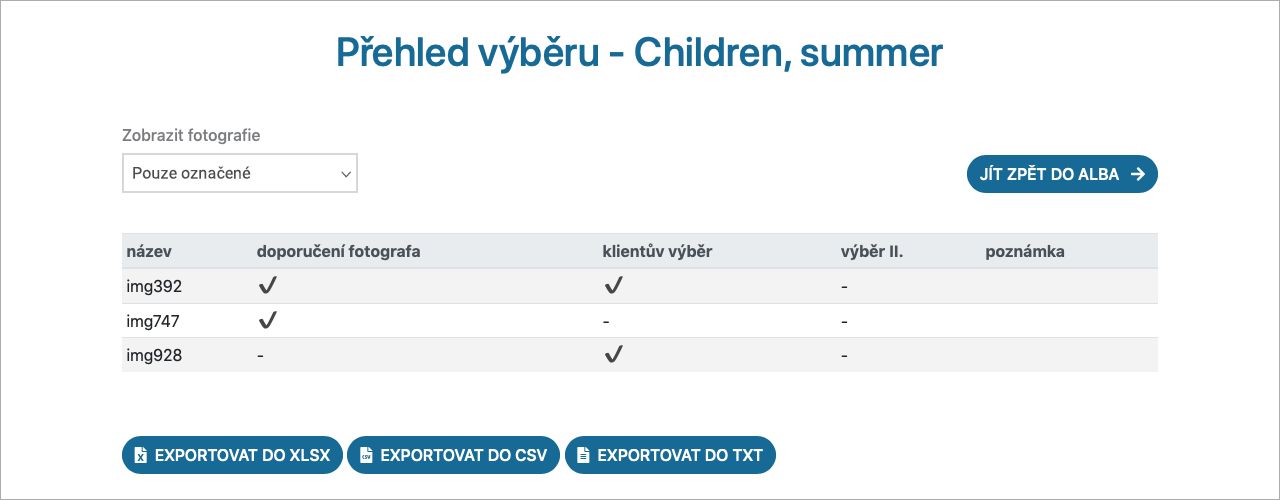Export selection with Exportovat do XLSX
Image resolution: width=1280 pixels, height=500 pixels.
click(232, 455)
